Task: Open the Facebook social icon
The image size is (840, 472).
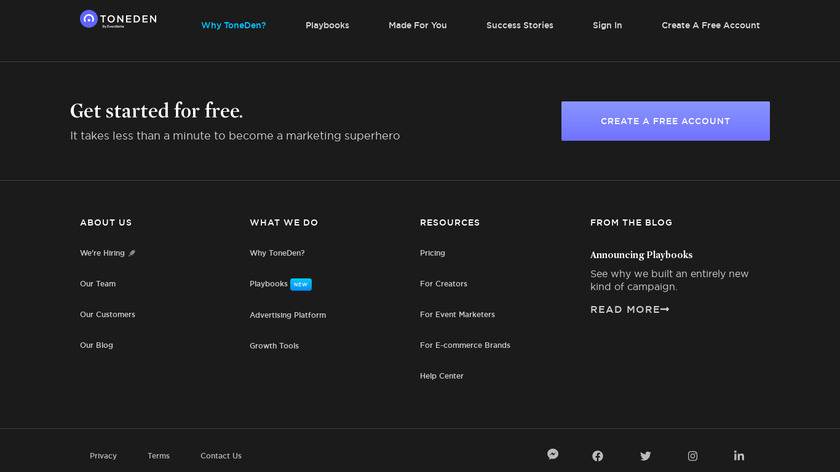Action: pos(598,456)
